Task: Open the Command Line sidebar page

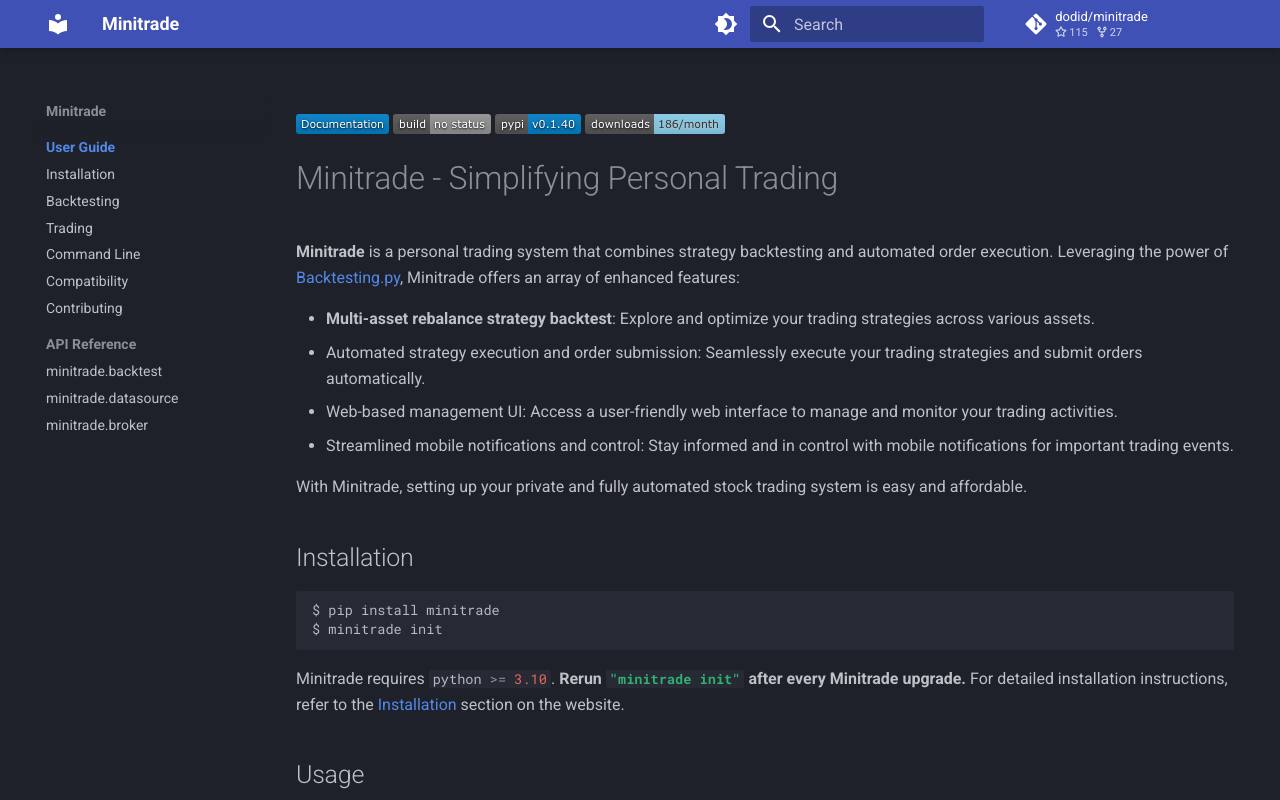Action: pyautogui.click(x=93, y=254)
